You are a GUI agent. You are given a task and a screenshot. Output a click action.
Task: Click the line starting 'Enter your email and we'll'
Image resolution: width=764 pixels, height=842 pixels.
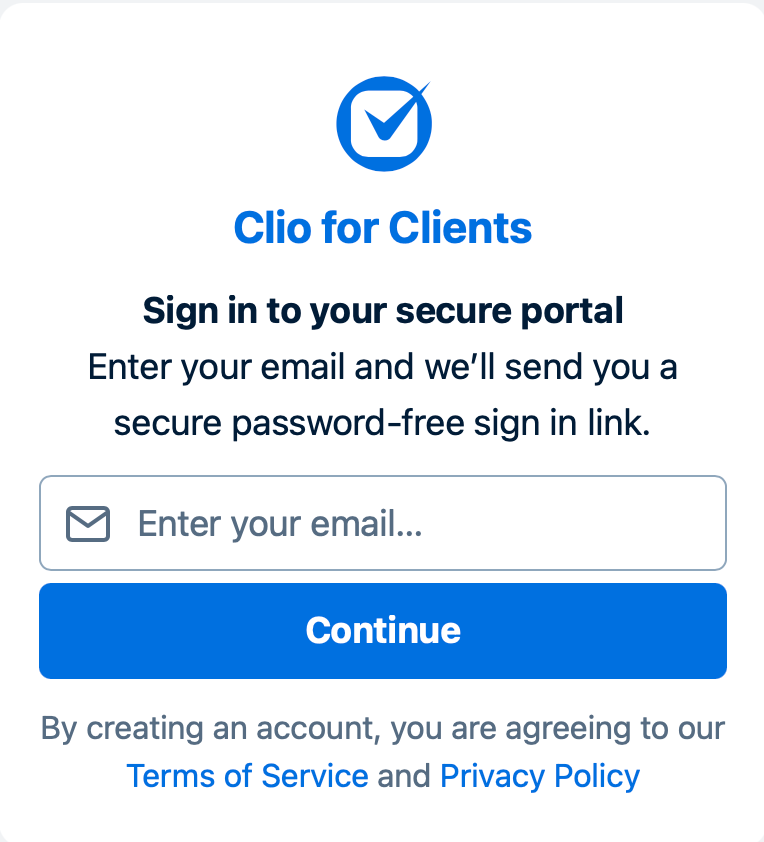click(x=383, y=368)
